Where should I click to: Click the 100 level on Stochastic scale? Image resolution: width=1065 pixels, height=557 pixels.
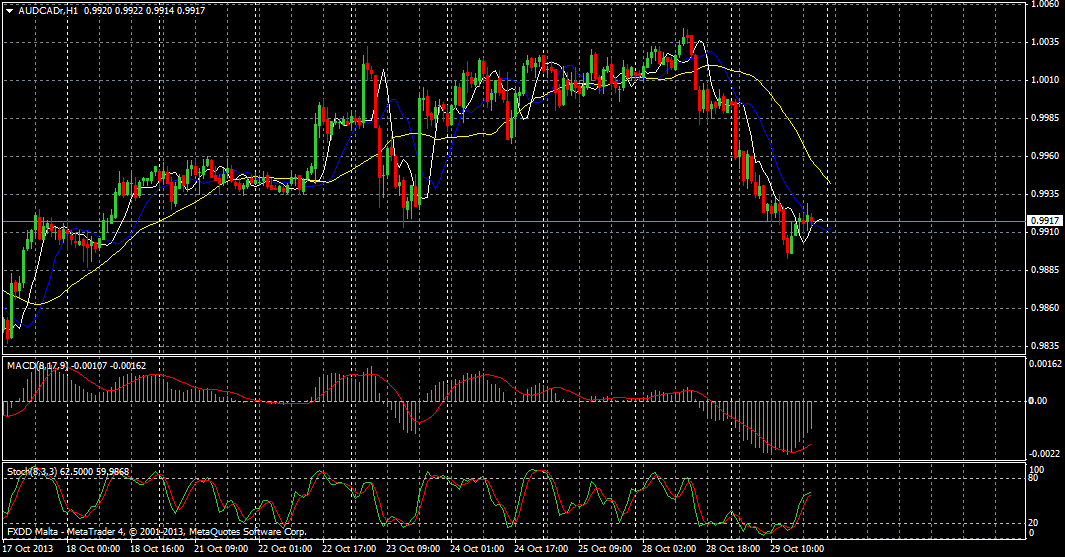(x=1036, y=469)
